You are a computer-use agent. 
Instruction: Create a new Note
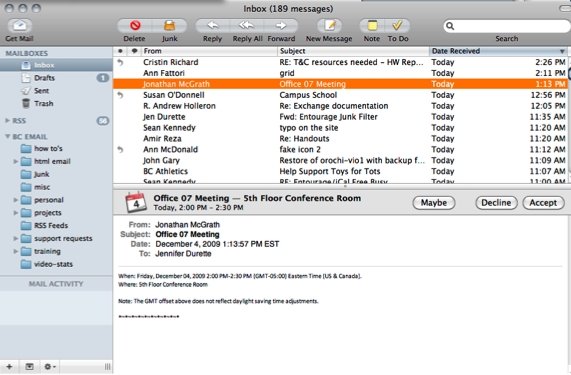pyautogui.click(x=372, y=25)
